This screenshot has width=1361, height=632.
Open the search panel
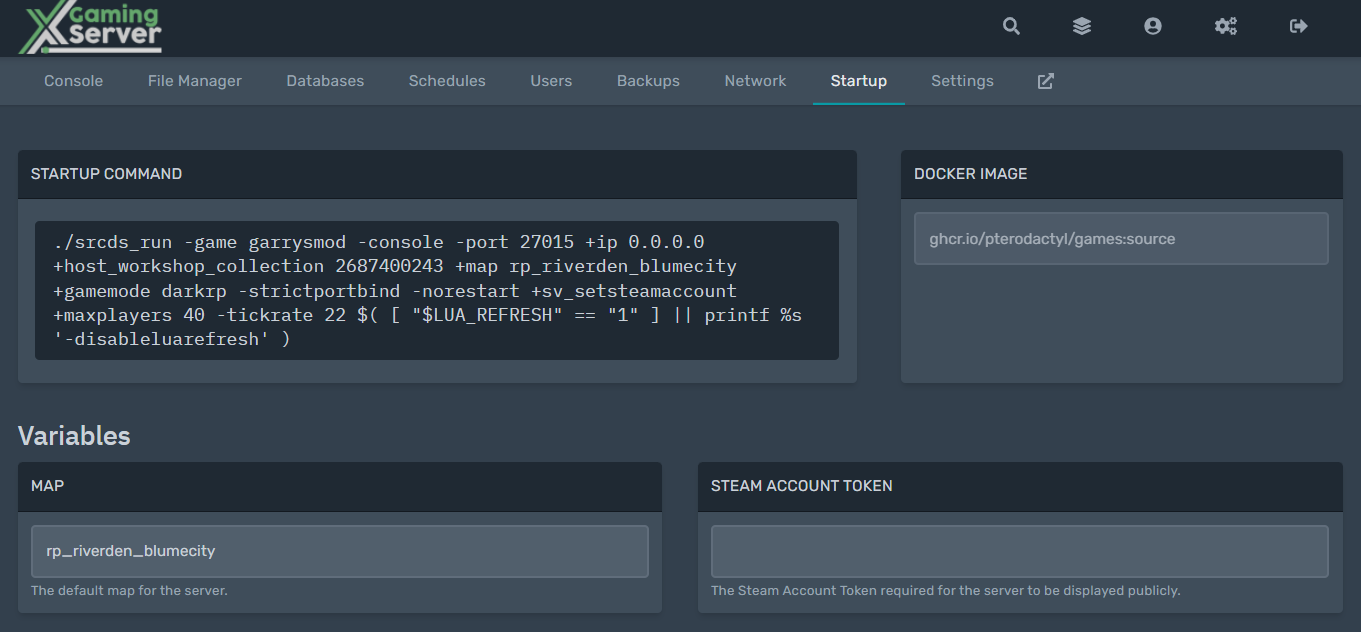coord(1011,26)
